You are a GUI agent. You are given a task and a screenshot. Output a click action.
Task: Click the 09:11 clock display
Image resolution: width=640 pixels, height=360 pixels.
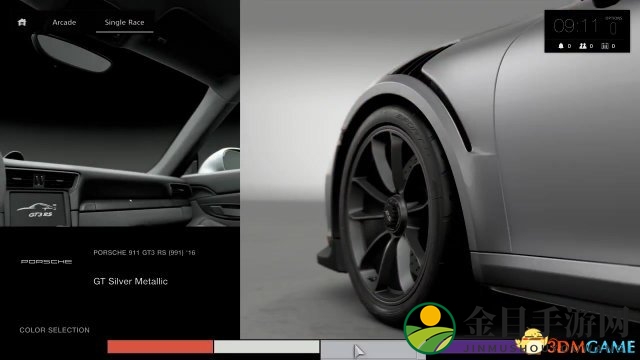[576, 26]
